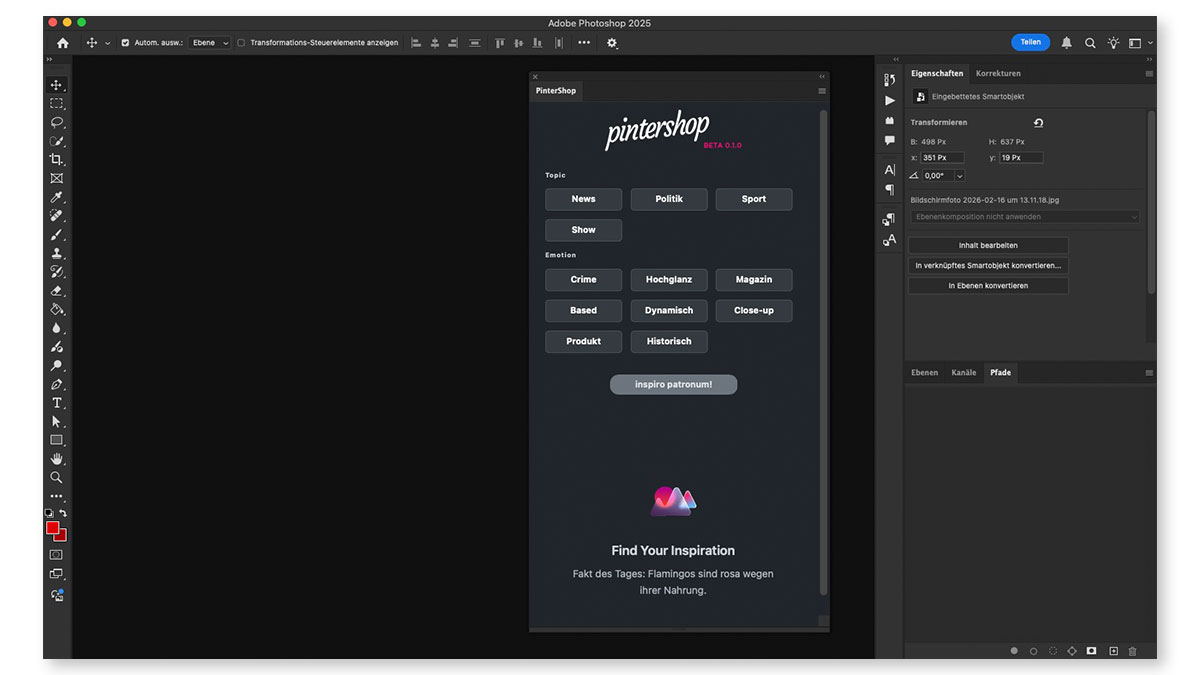Select the PinterShop panel tab
Screen dimensions: 1200x675
coord(555,91)
